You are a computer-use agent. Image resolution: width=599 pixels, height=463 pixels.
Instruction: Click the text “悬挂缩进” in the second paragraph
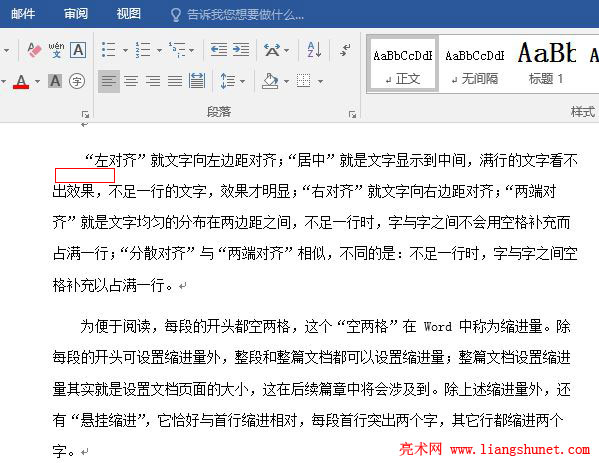point(108,421)
